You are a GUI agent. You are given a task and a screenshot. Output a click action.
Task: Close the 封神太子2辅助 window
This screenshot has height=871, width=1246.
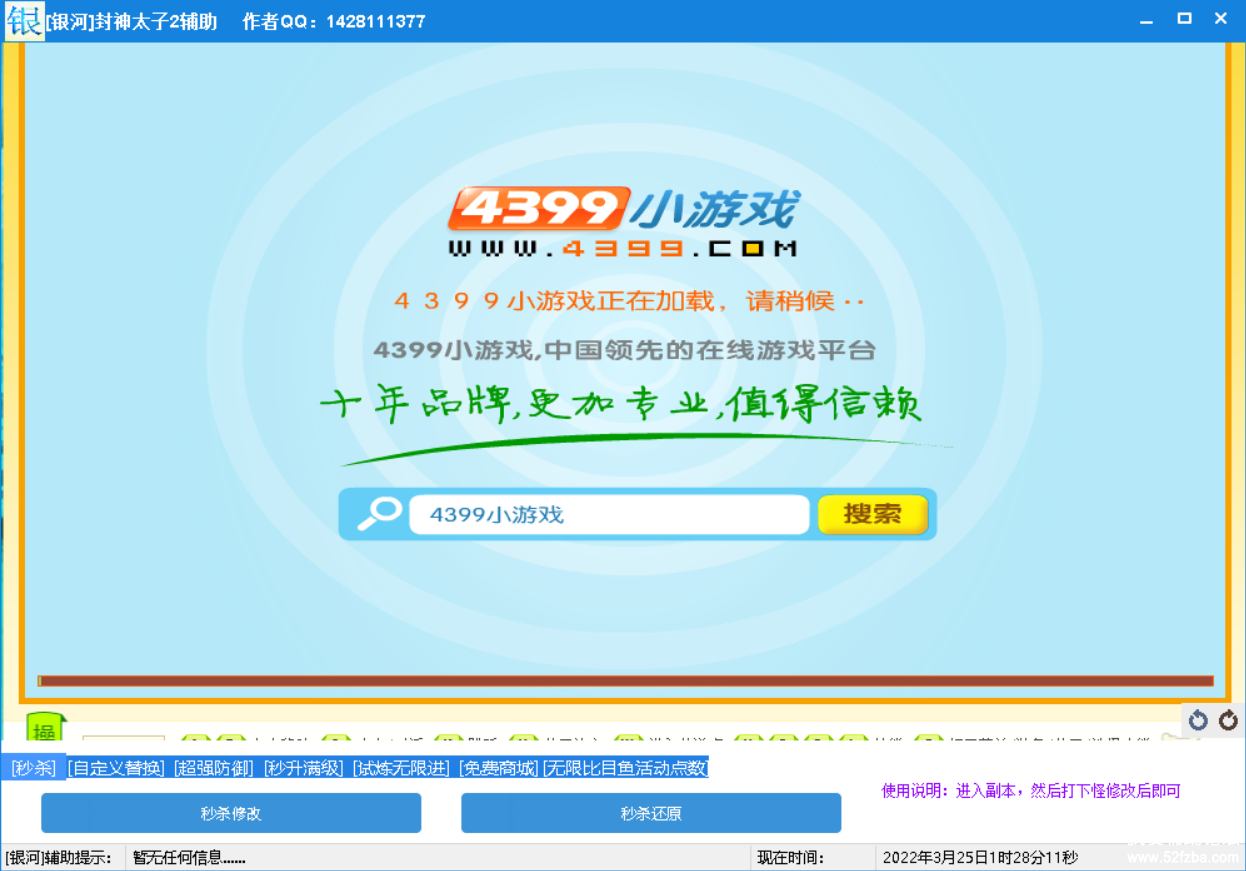pyautogui.click(x=1221, y=19)
